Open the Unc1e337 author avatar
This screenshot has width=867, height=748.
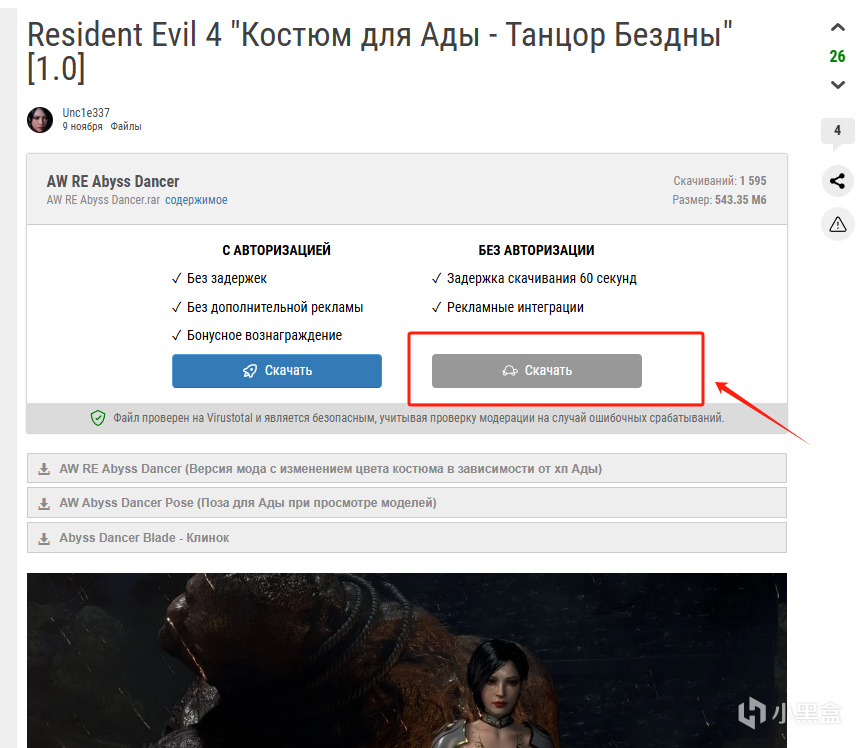click(x=40, y=119)
